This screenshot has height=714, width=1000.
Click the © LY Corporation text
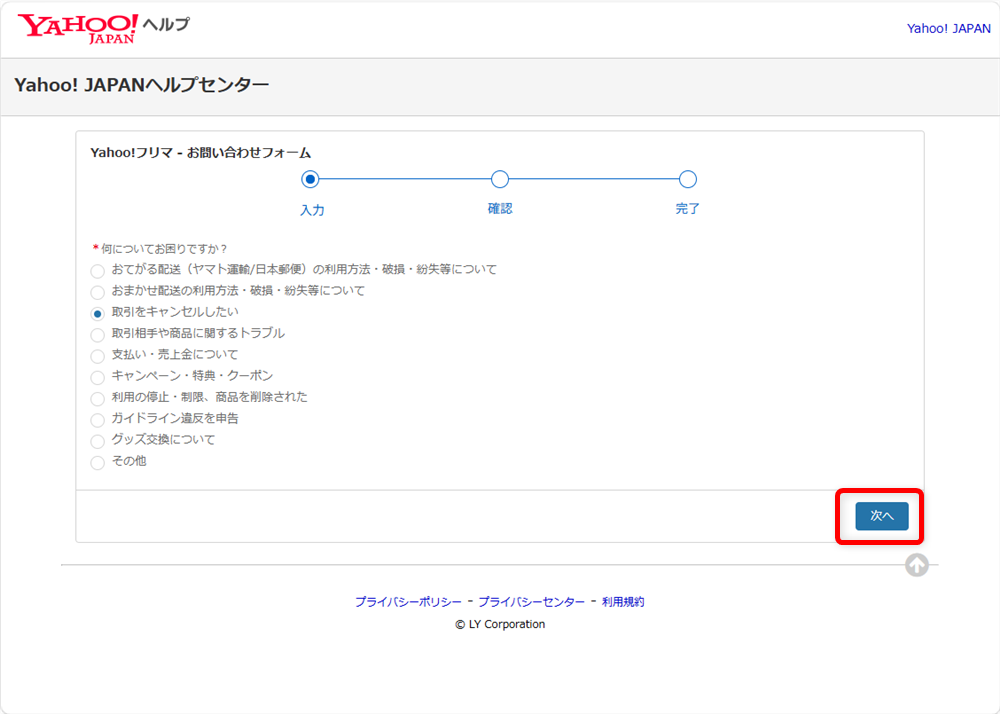click(x=500, y=624)
